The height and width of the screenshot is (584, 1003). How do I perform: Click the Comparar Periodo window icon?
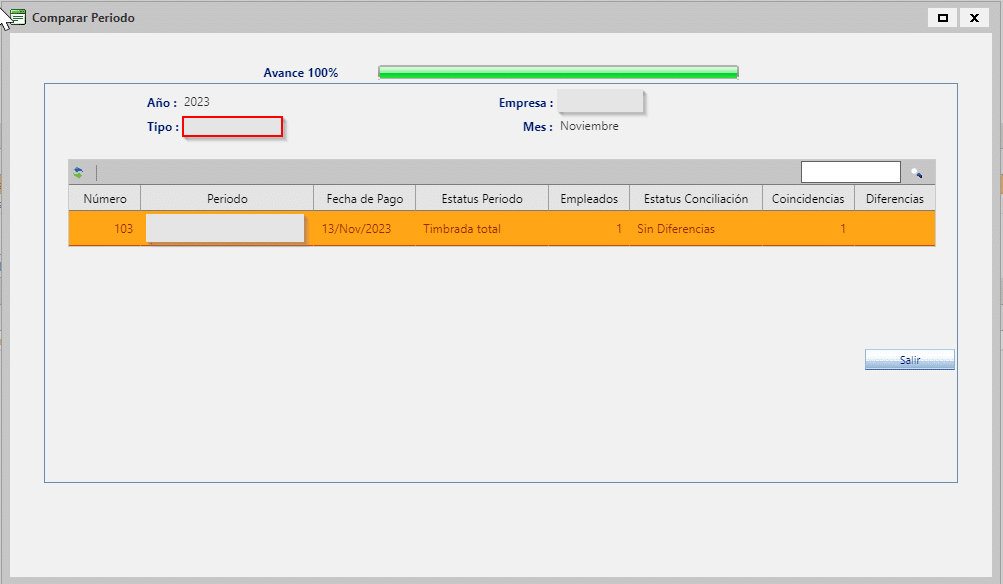pos(18,18)
